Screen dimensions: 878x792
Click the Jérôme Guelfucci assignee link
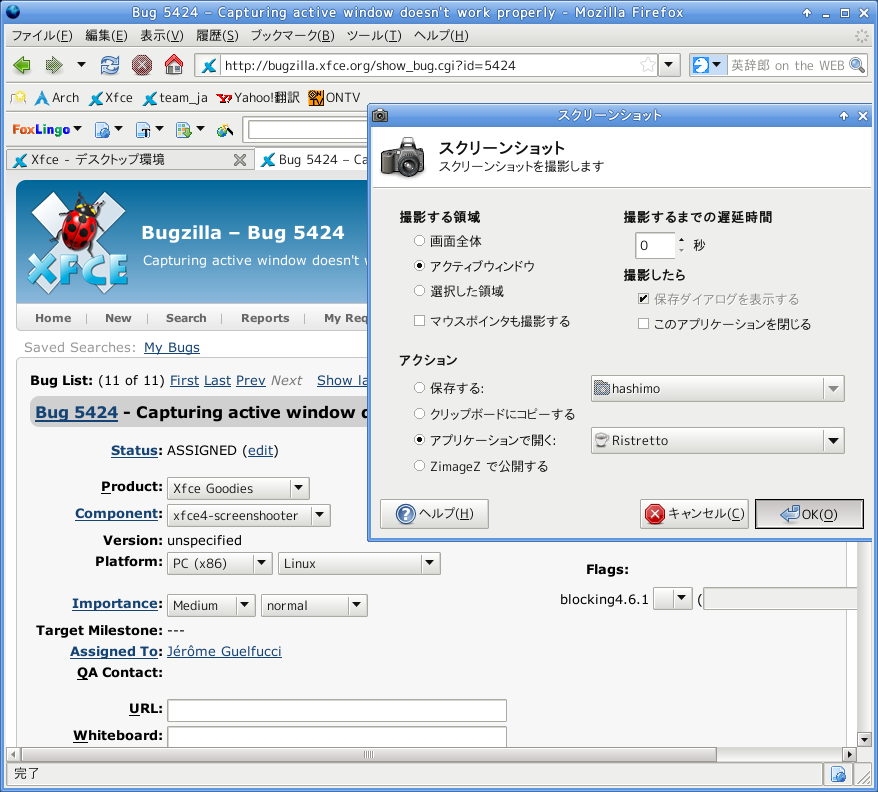coord(224,651)
